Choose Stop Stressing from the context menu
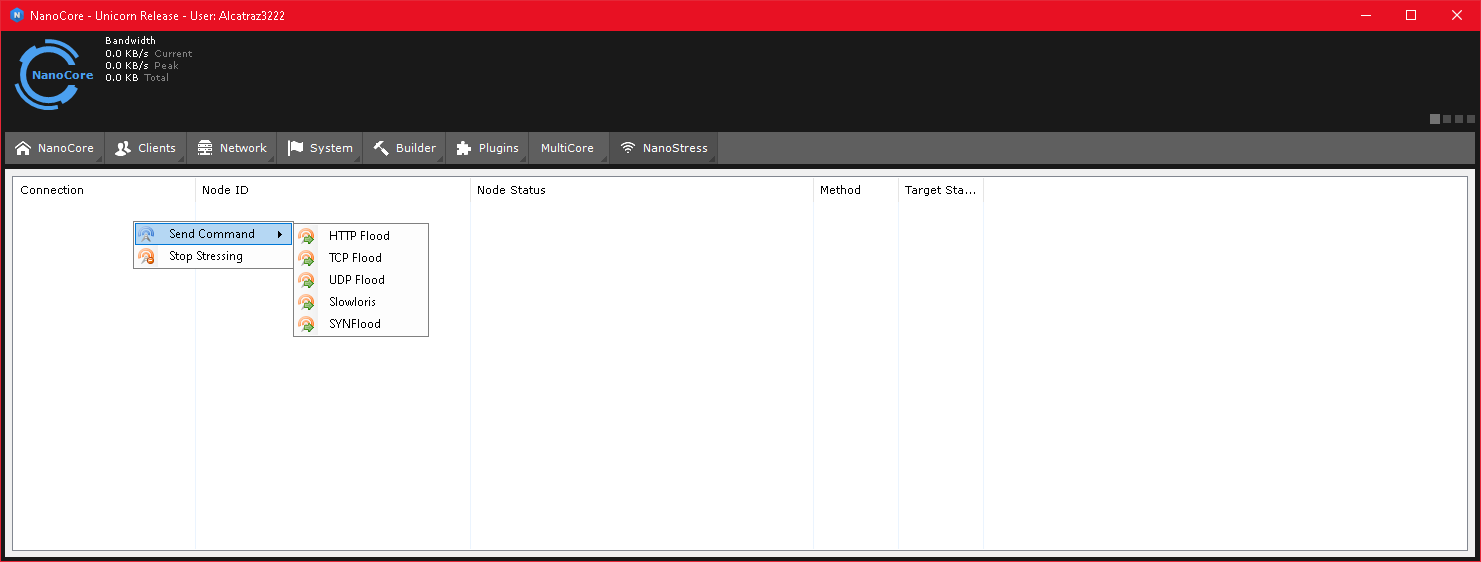 [205, 256]
